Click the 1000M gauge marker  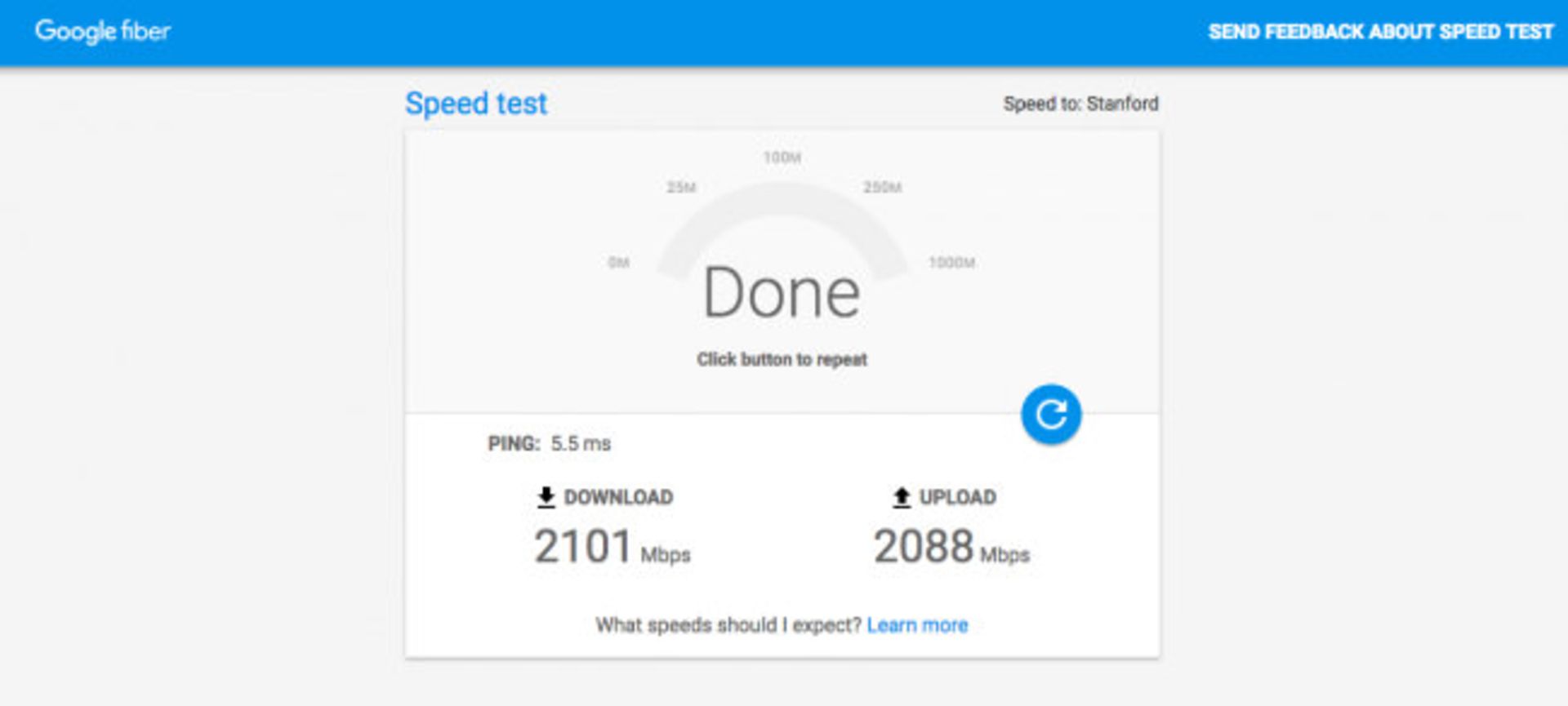[951, 263]
